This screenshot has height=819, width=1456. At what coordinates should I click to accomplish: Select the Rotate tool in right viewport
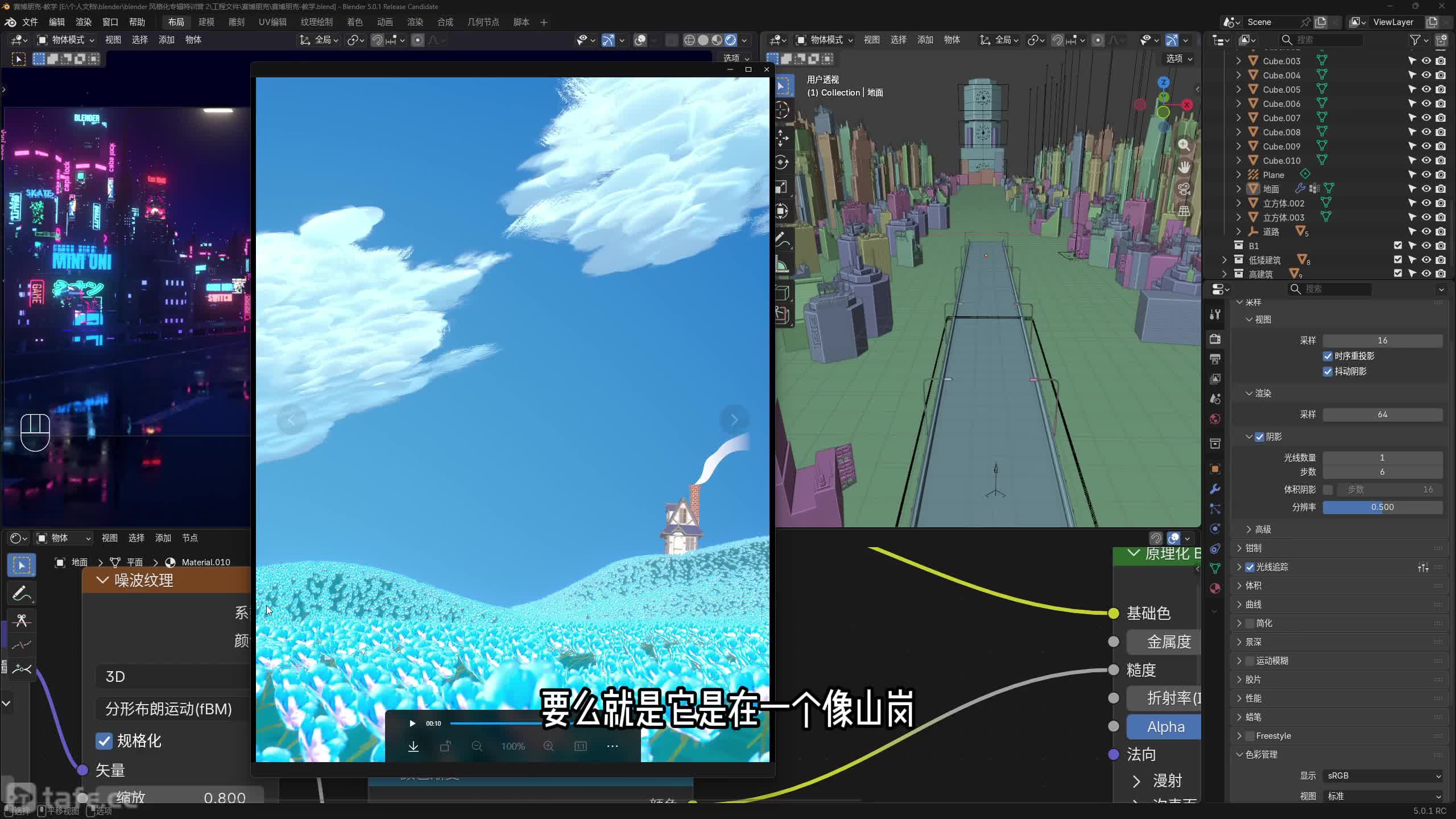783,162
